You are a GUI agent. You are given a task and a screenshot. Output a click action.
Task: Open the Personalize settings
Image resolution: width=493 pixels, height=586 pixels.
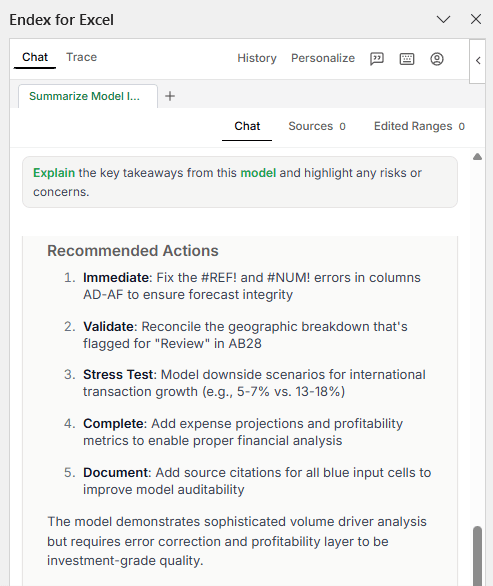click(323, 58)
